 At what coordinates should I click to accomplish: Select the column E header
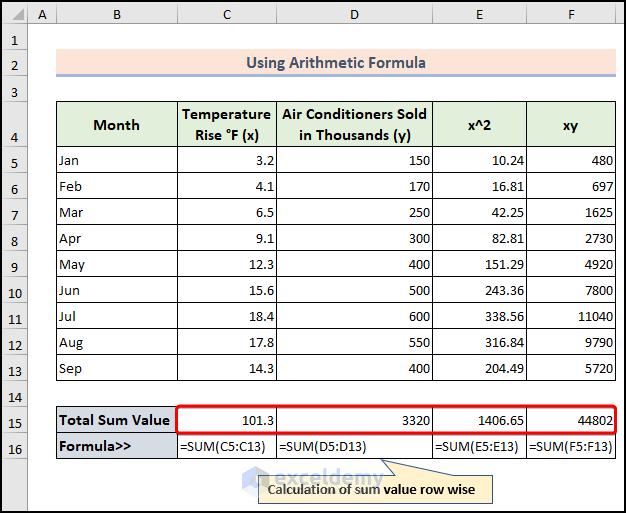[x=480, y=15]
